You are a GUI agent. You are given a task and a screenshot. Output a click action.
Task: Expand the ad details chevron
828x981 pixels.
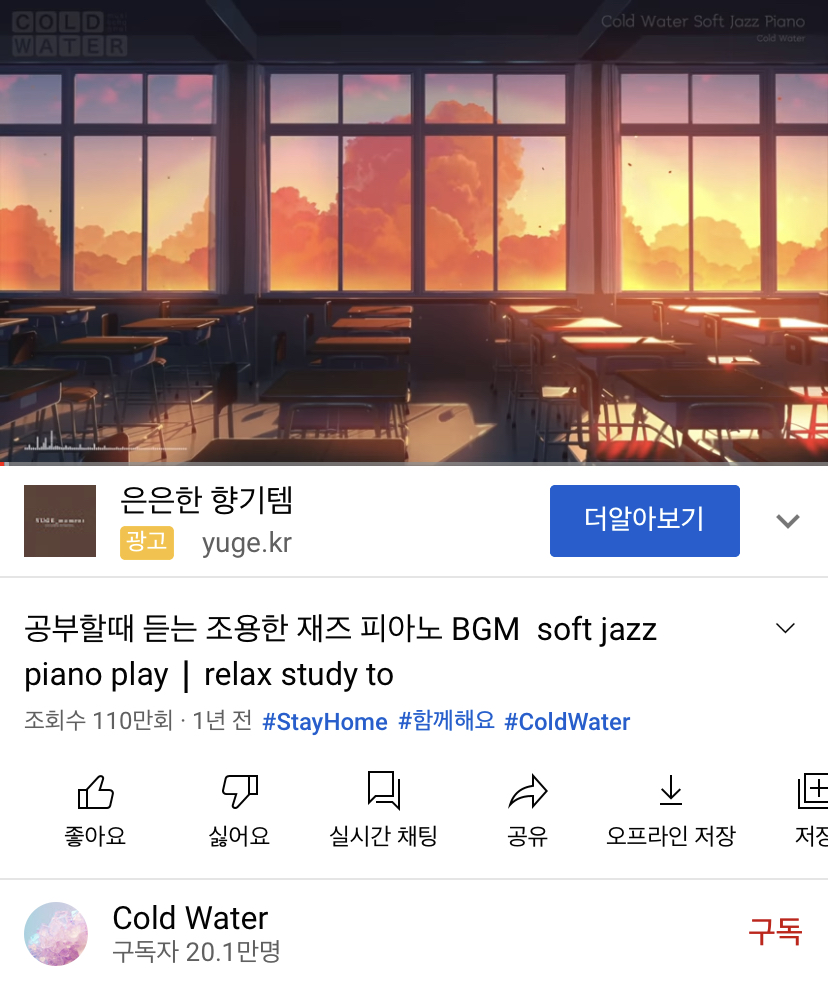click(x=787, y=521)
